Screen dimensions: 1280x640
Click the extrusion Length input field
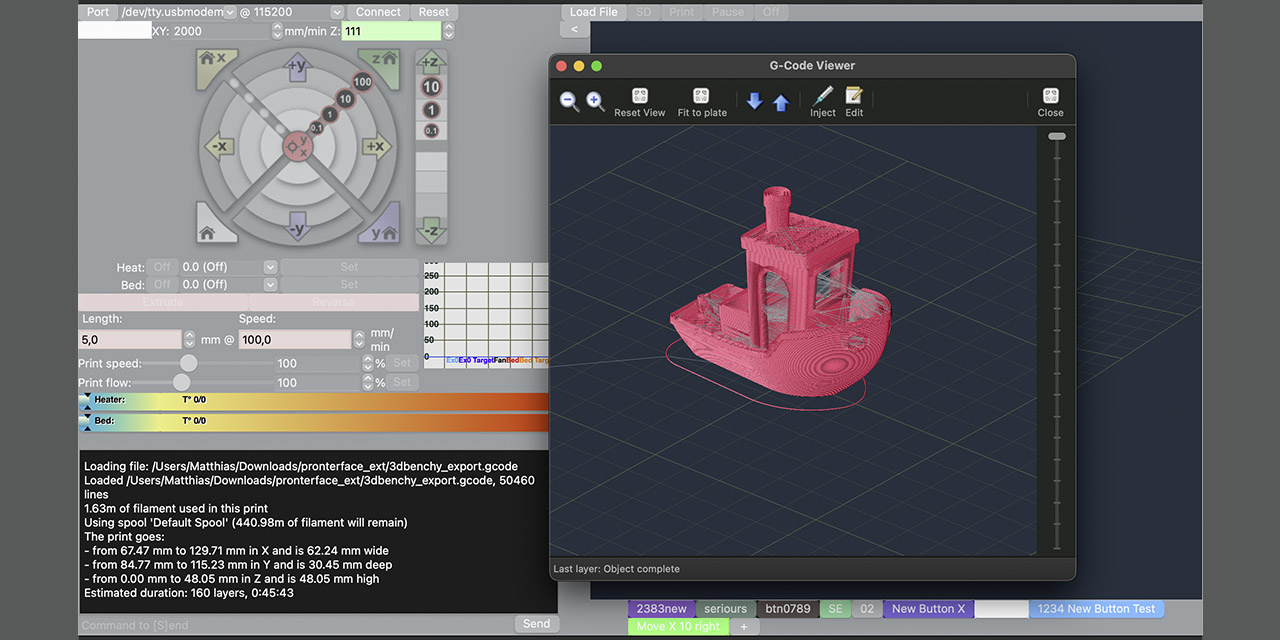pyautogui.click(x=130, y=340)
